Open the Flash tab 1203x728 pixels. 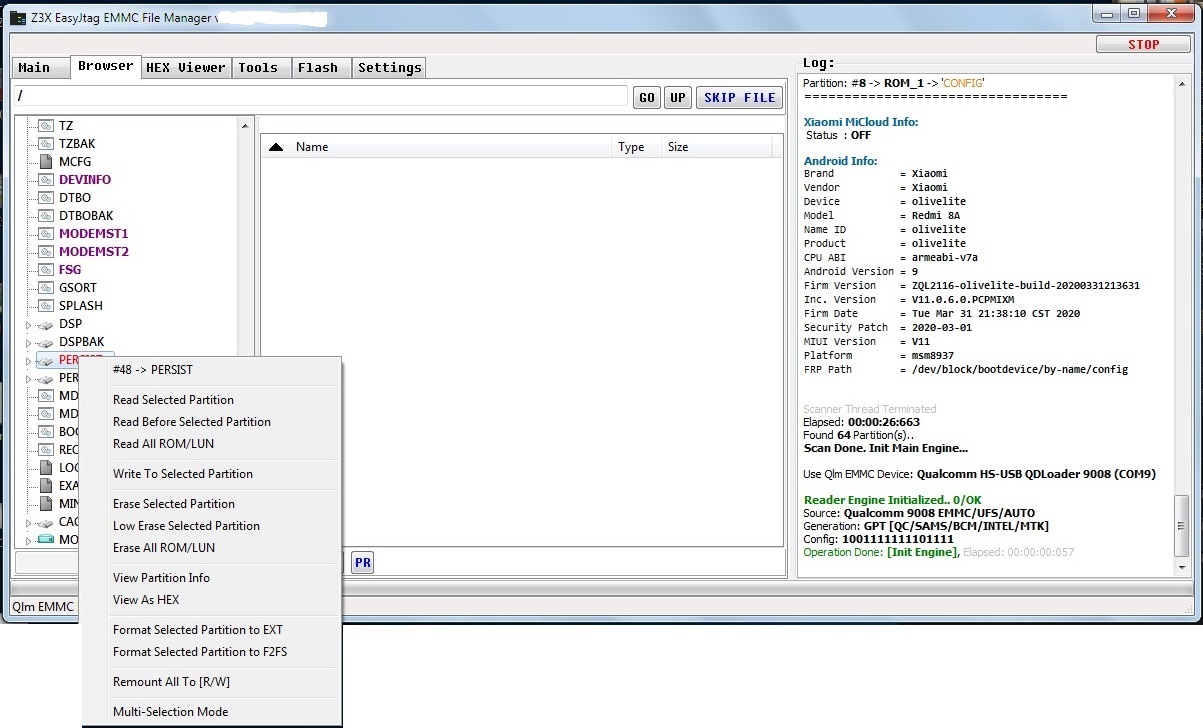tap(317, 68)
